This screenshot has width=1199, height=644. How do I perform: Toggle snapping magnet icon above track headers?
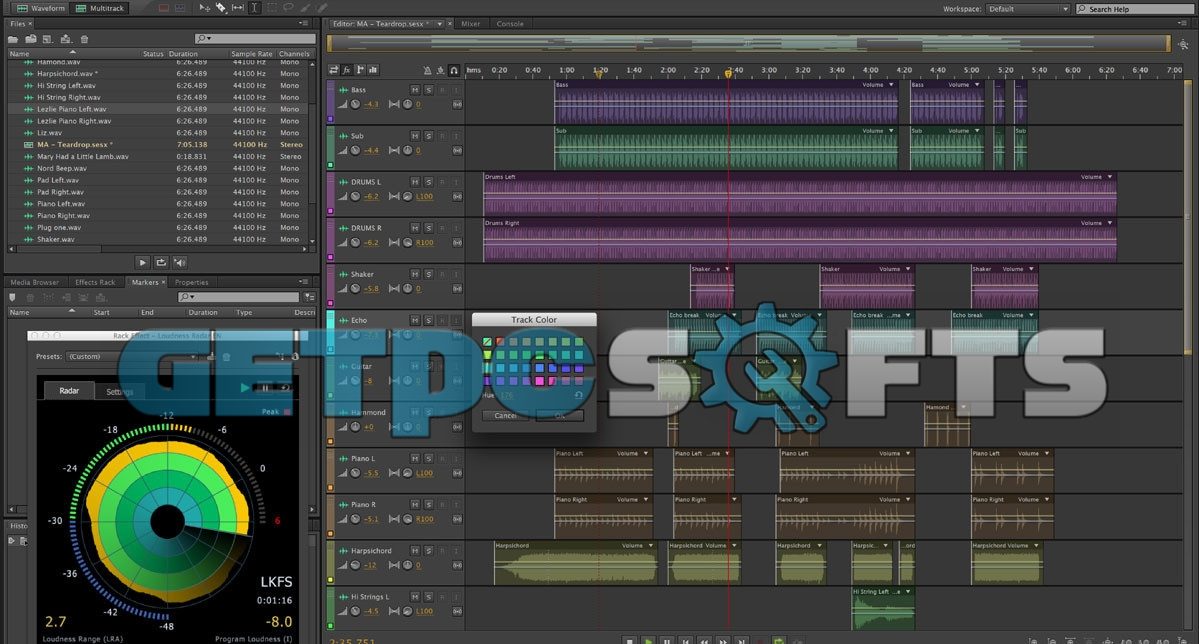[x=454, y=70]
